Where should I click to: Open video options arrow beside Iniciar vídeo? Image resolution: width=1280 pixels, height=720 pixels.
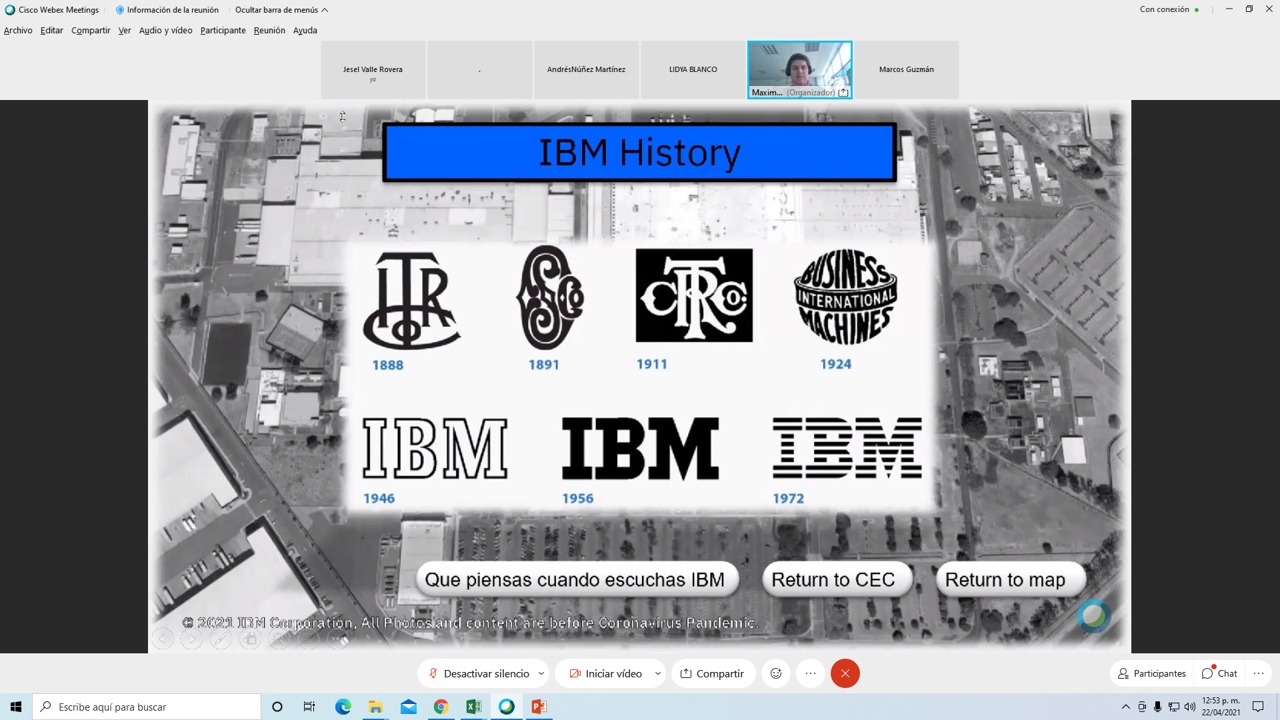click(657, 673)
